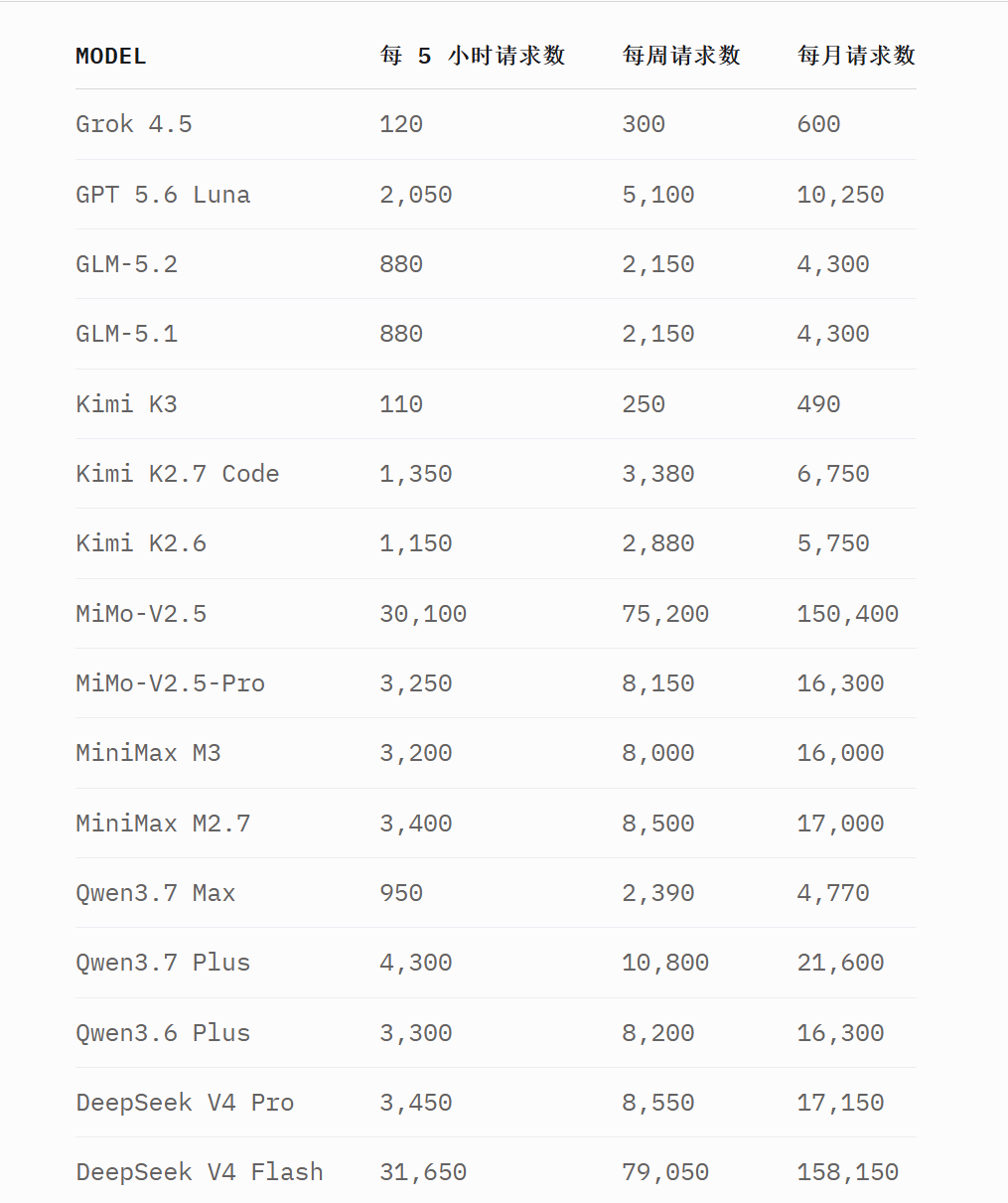
Task: Select the Kimi K3 model name
Action: coord(126,404)
